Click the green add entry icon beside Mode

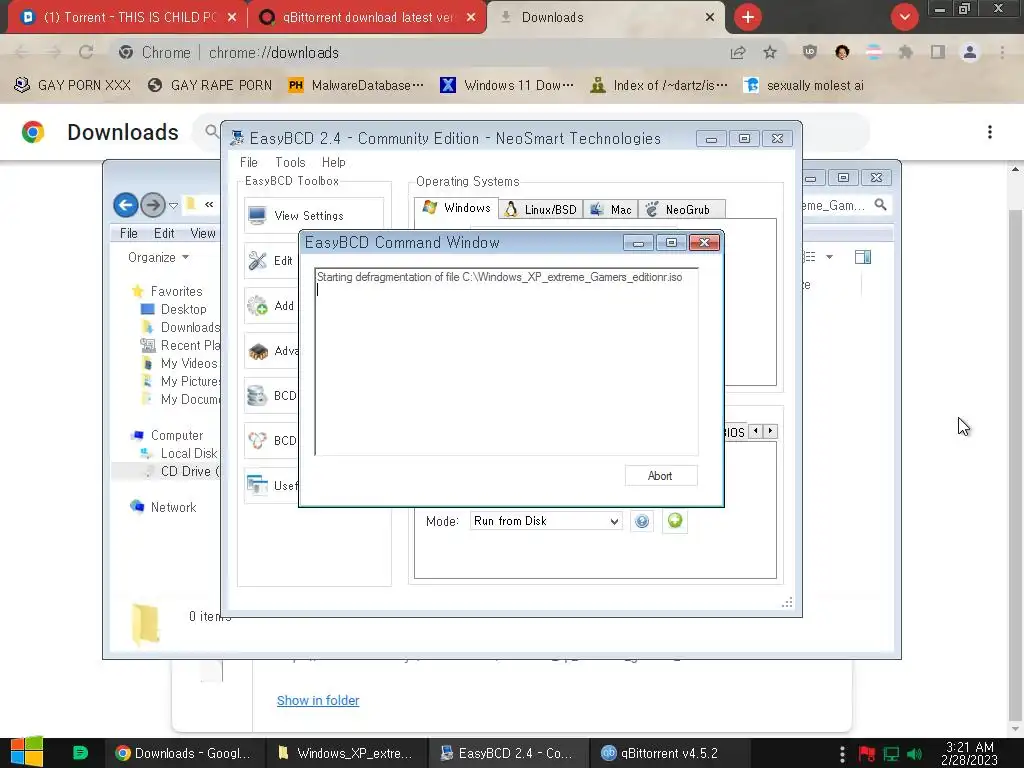pos(675,520)
